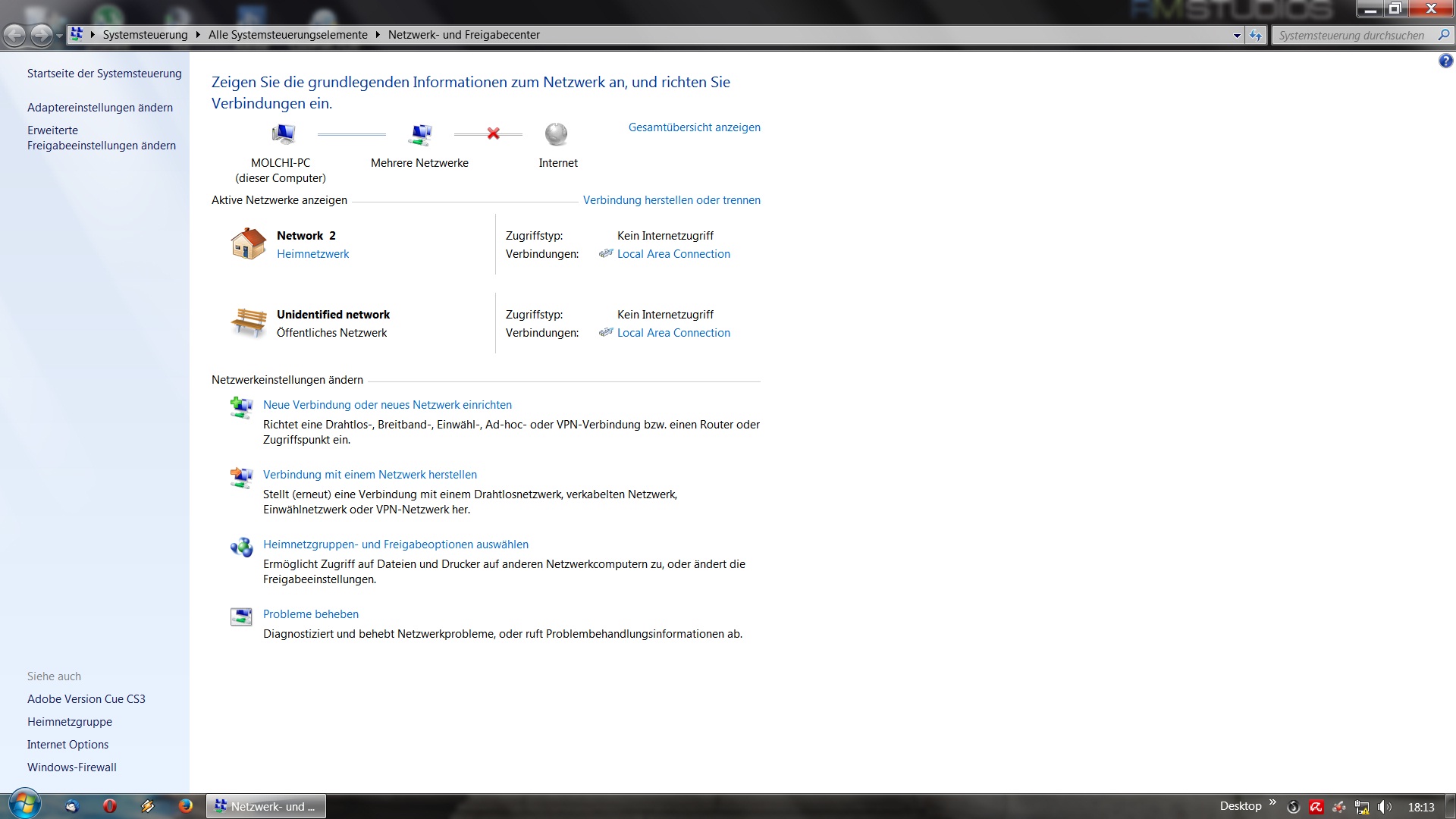Viewport: 1456px width, 819px height.
Task: Click the Firefox icon in the taskbar
Action: [x=185, y=805]
